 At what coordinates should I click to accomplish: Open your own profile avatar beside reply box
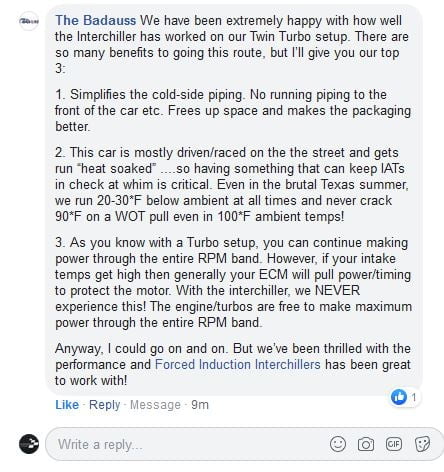(29, 444)
